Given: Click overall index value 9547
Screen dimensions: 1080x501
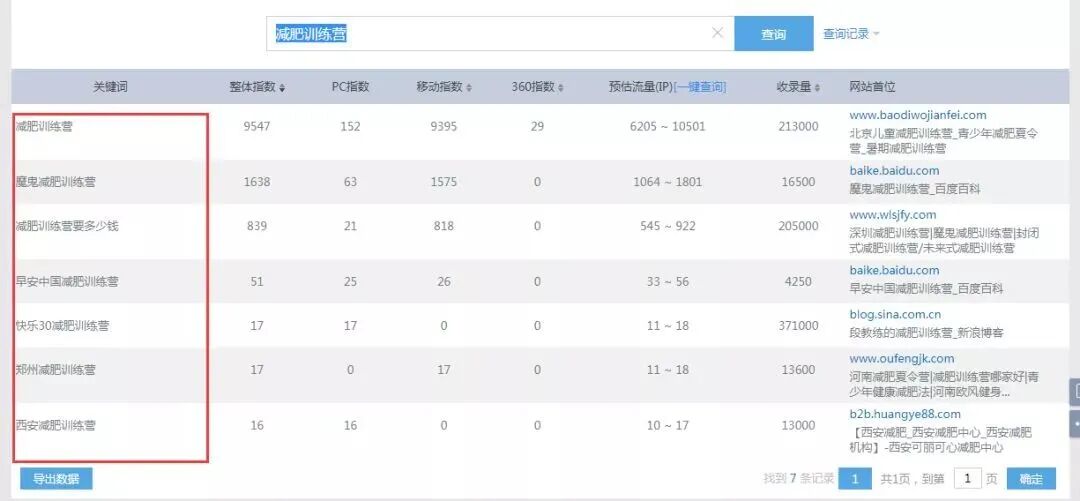Looking at the screenshot, I should tap(257, 127).
